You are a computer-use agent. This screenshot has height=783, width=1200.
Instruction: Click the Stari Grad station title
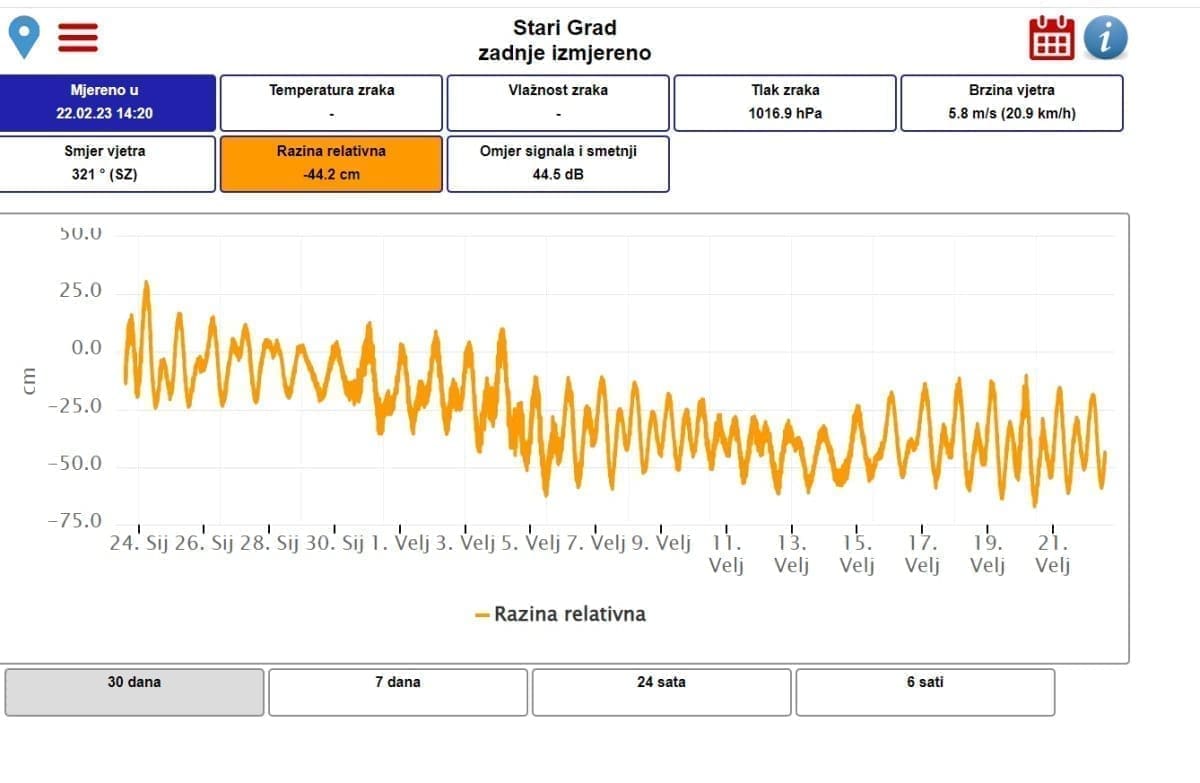[564, 28]
